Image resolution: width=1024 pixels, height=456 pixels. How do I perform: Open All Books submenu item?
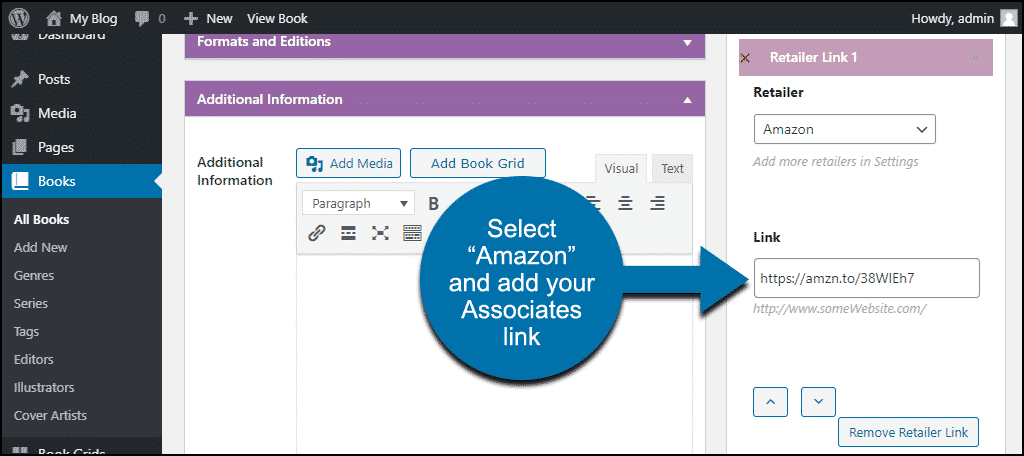click(x=41, y=220)
